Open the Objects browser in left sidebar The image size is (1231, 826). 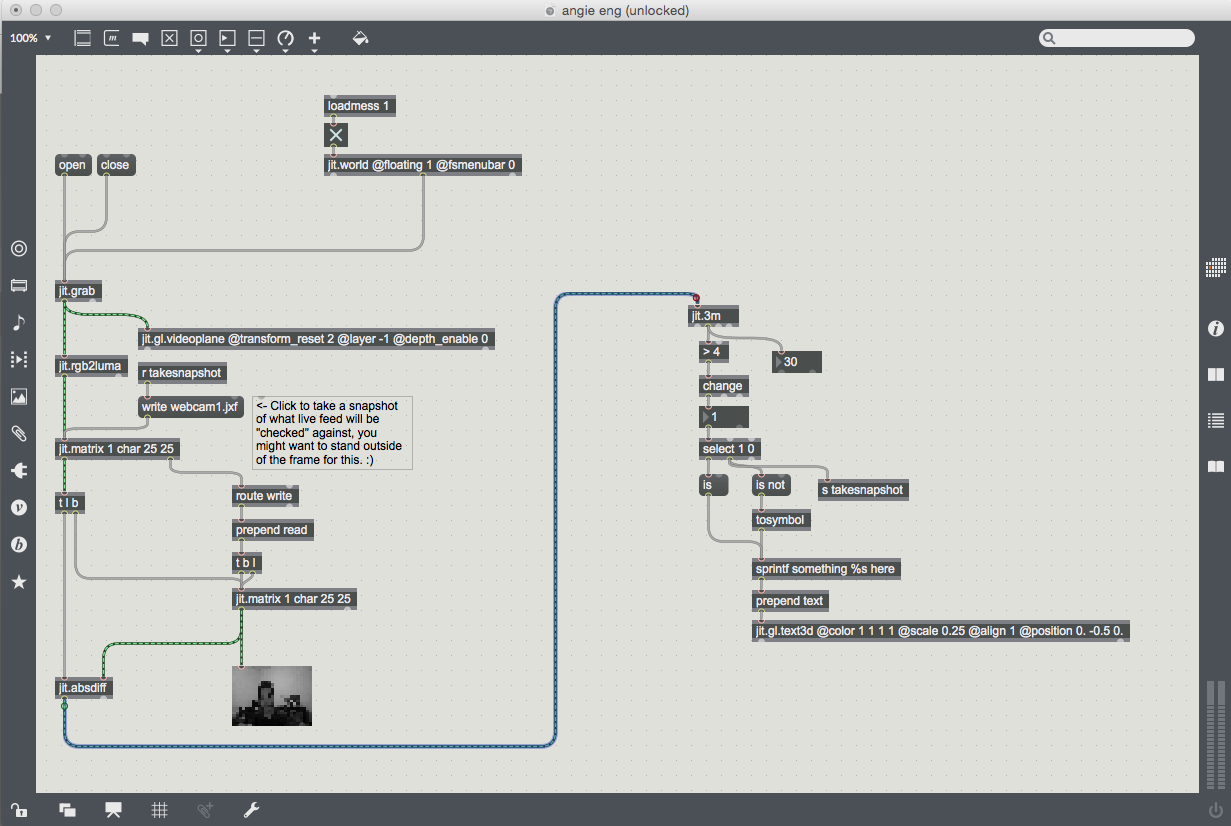(x=18, y=248)
